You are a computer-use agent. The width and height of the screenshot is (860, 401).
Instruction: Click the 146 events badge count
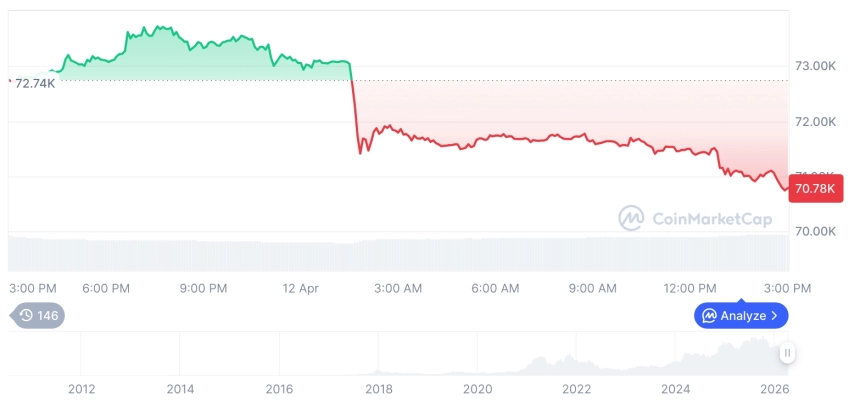tap(48, 315)
